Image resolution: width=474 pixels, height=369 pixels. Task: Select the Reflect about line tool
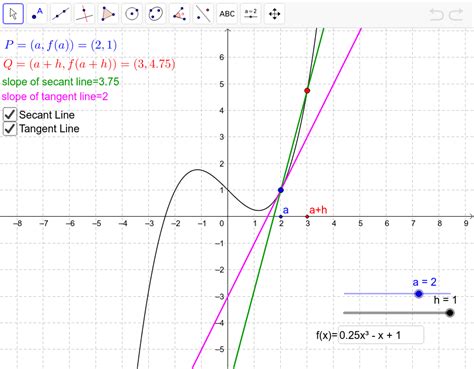coord(203,14)
